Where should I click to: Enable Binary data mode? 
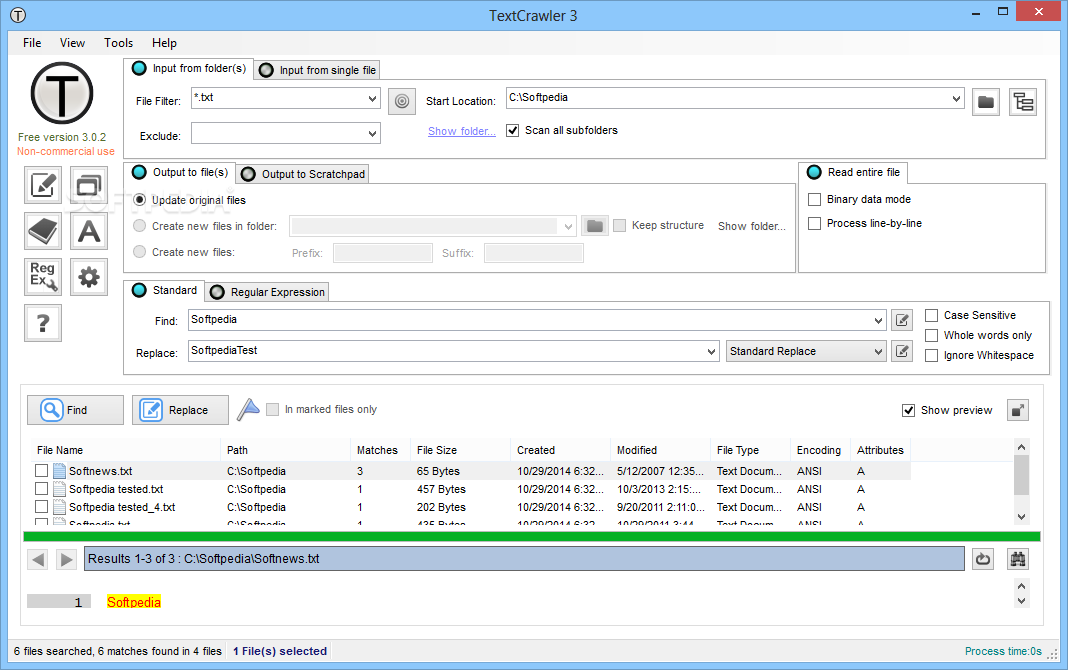814,200
